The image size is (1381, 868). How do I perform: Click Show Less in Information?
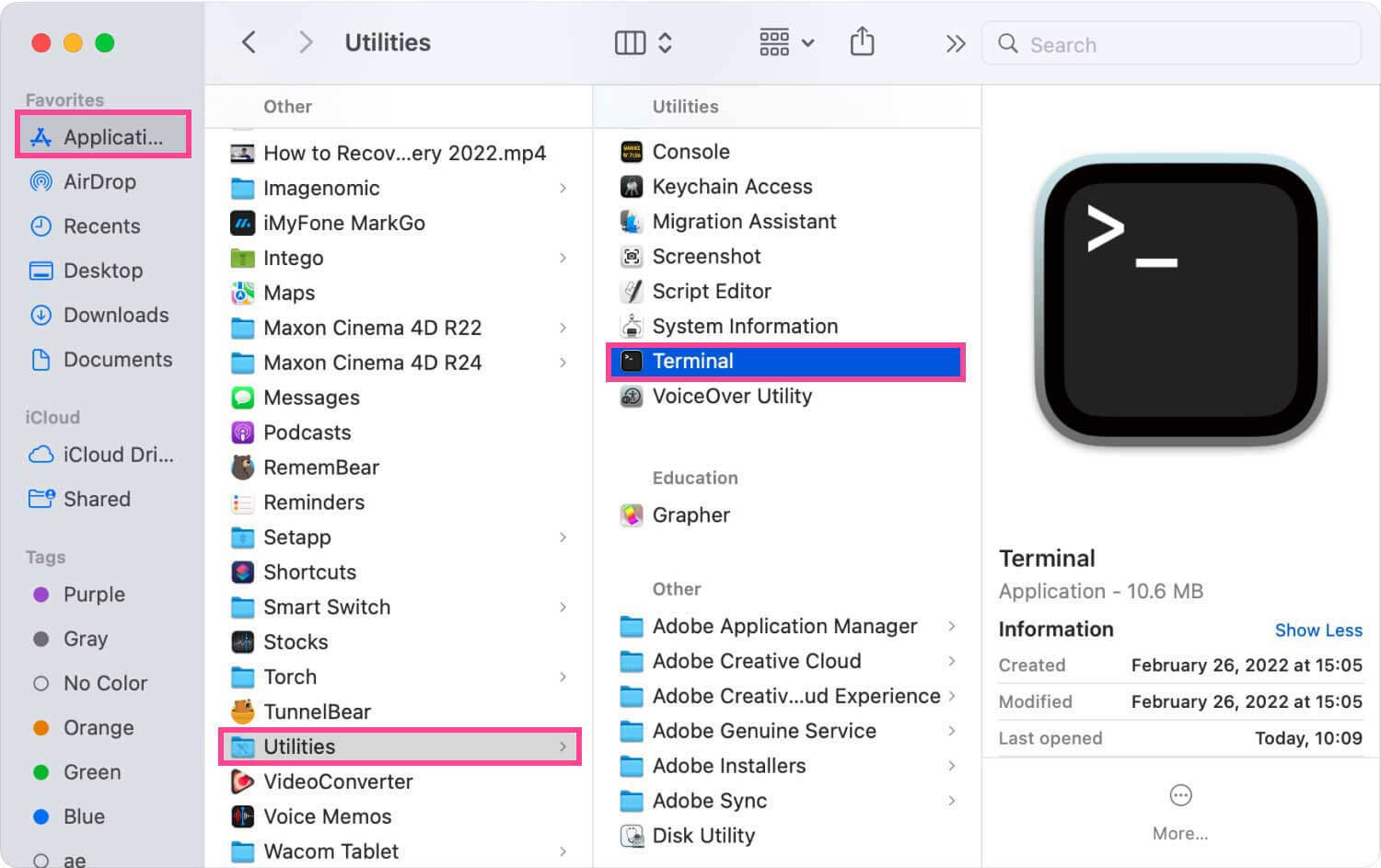click(1318, 631)
